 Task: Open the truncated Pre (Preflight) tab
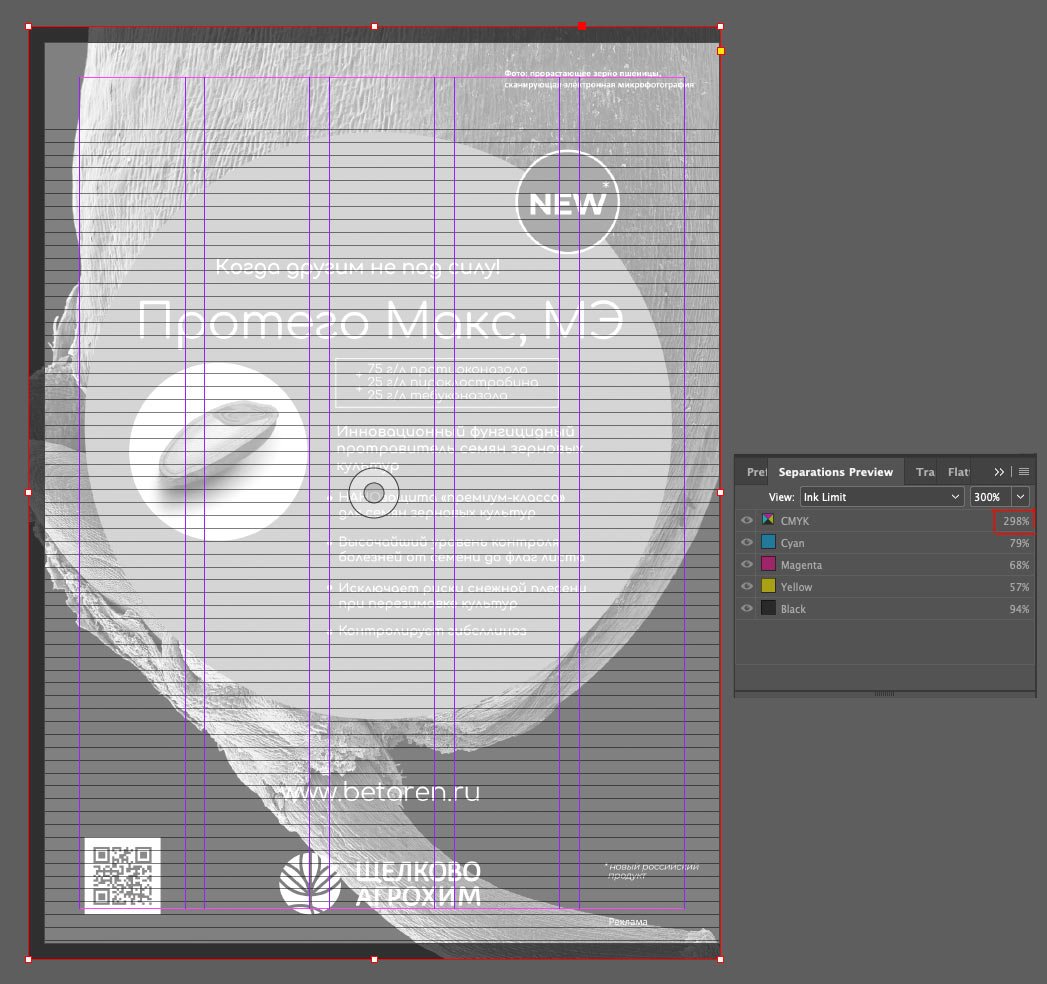coord(756,472)
